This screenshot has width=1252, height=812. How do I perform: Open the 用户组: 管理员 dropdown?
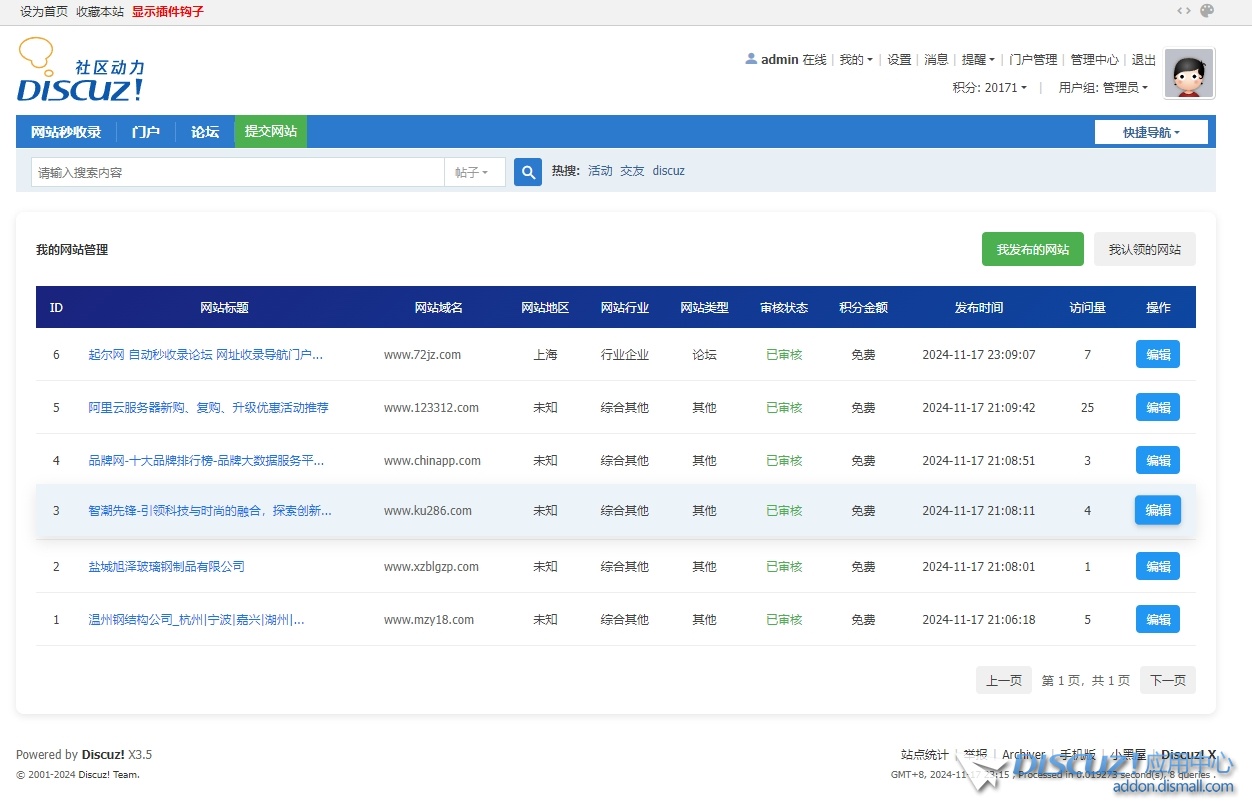[x=1103, y=88]
